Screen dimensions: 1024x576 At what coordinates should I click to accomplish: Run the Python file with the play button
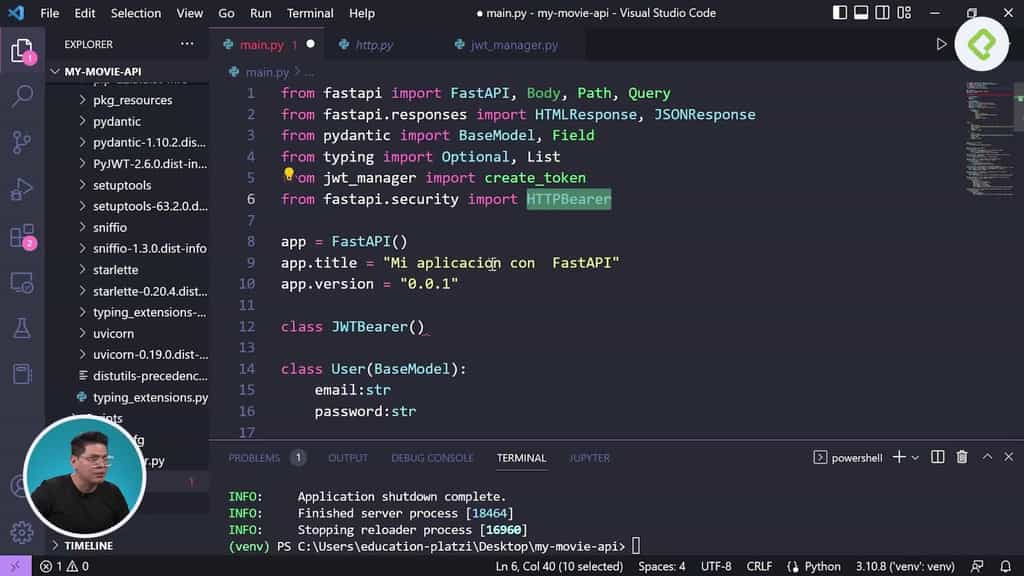coord(940,44)
